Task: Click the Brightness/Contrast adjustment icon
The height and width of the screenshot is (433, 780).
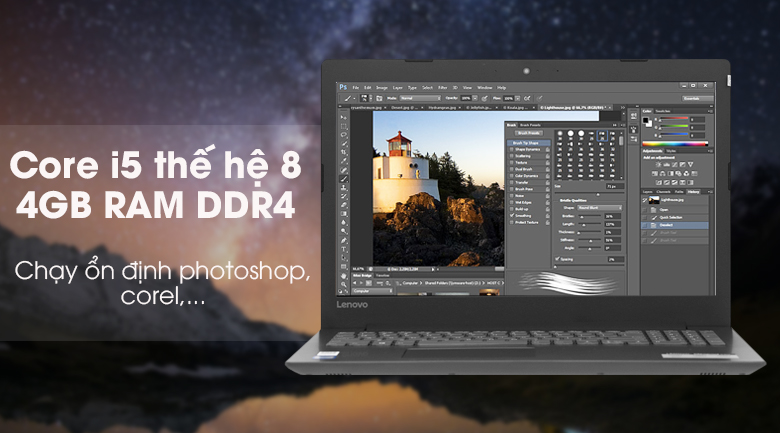Action: pos(658,164)
